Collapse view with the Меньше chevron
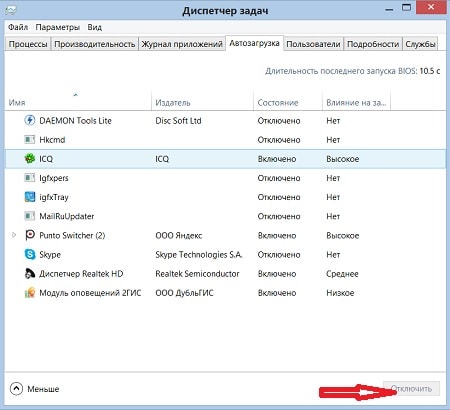The image size is (450, 410). coord(16,388)
